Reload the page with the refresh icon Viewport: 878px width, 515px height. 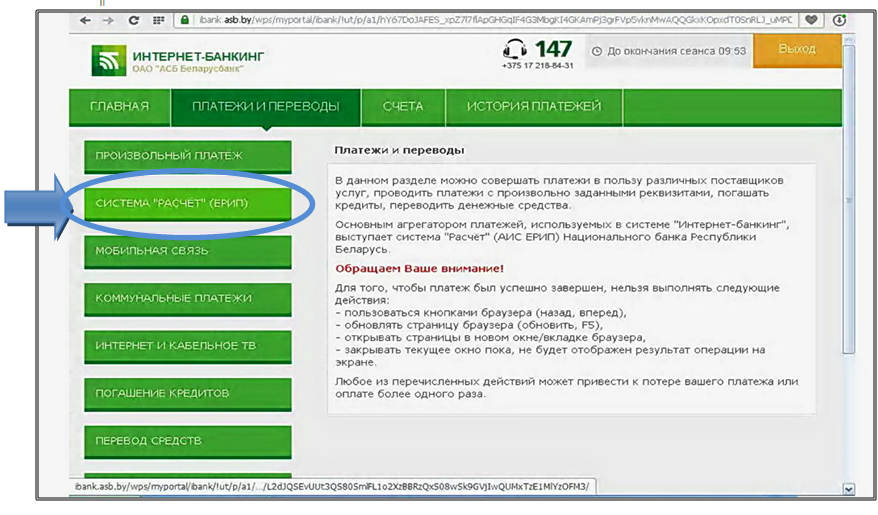(x=132, y=20)
